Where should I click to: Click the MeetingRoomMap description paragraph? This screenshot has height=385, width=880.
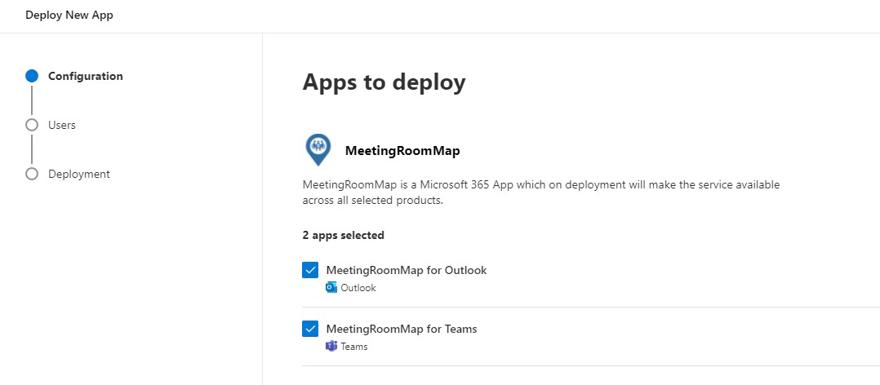[x=541, y=192]
